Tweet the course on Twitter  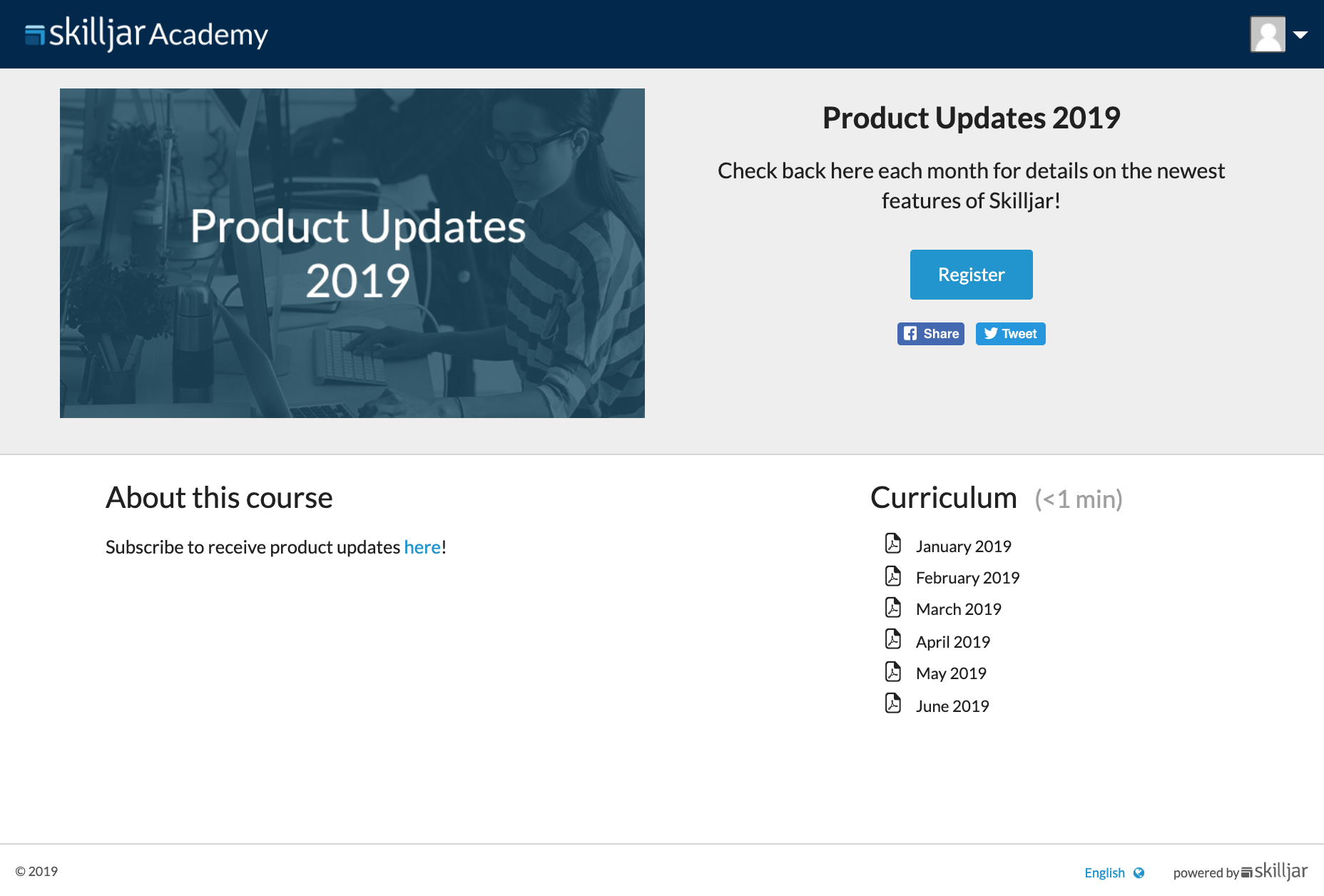click(1010, 334)
